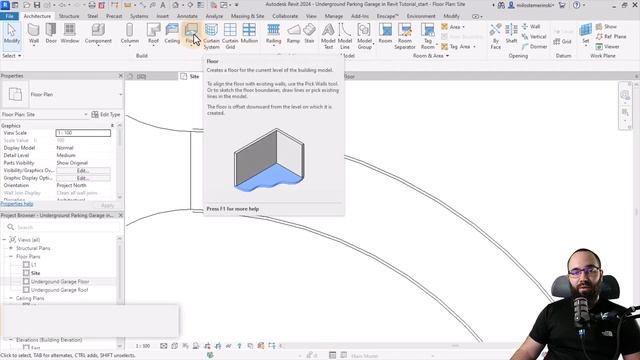Choose the Model Group tool
This screenshot has height=360, width=640.
pos(364,36)
